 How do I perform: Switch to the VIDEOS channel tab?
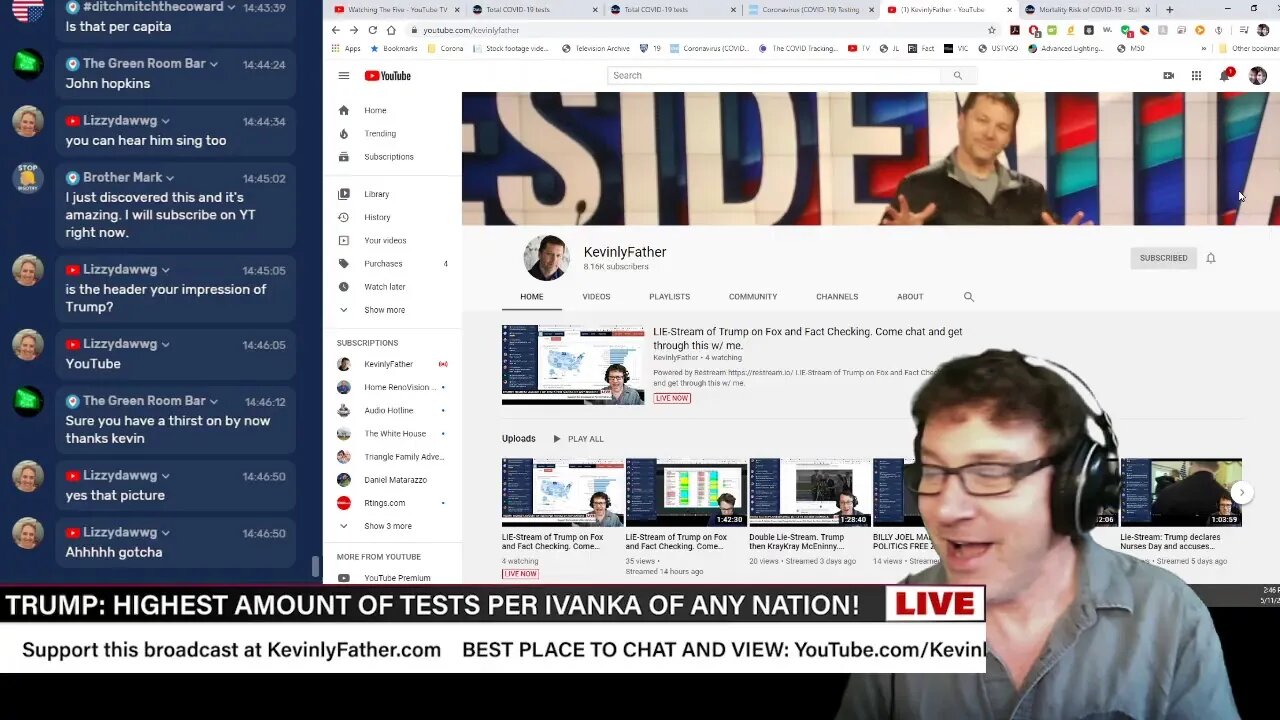coord(596,297)
